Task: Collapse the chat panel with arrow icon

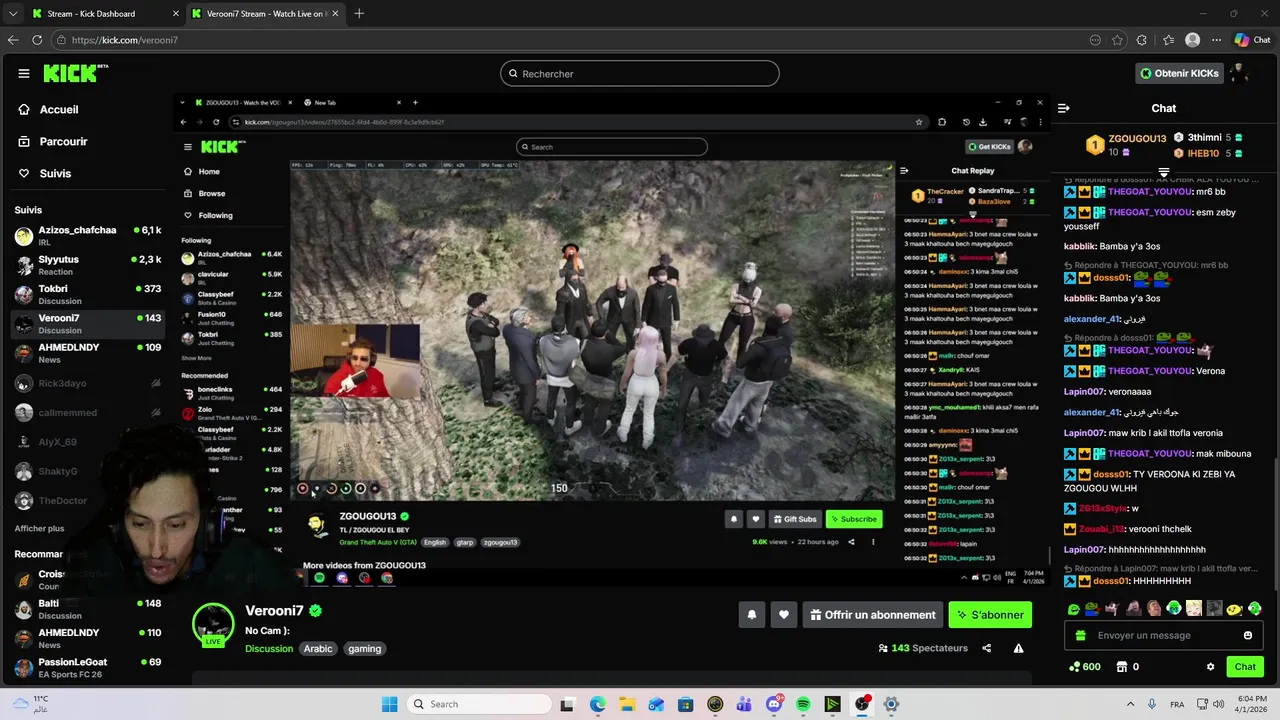Action: click(x=1064, y=108)
